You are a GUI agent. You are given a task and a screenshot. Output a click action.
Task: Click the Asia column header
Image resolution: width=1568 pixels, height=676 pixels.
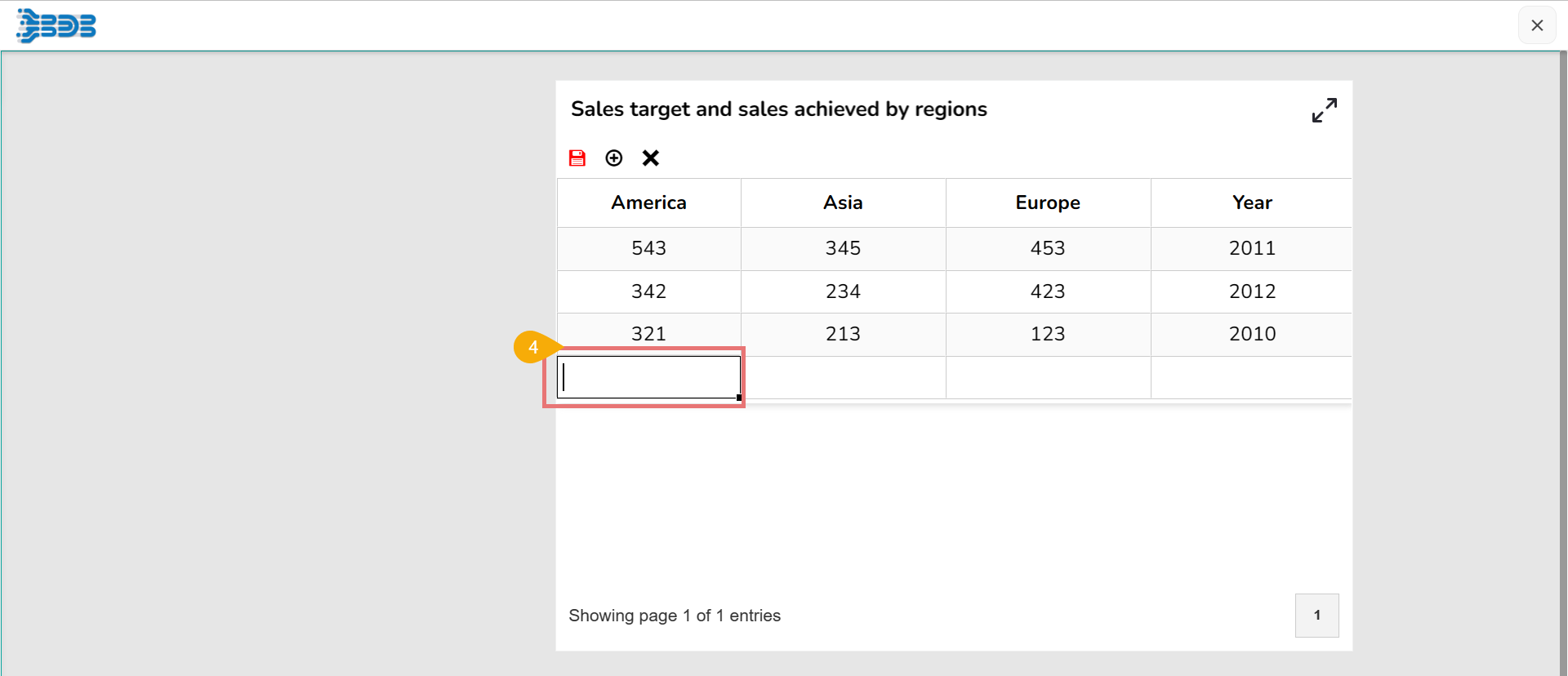pos(843,202)
